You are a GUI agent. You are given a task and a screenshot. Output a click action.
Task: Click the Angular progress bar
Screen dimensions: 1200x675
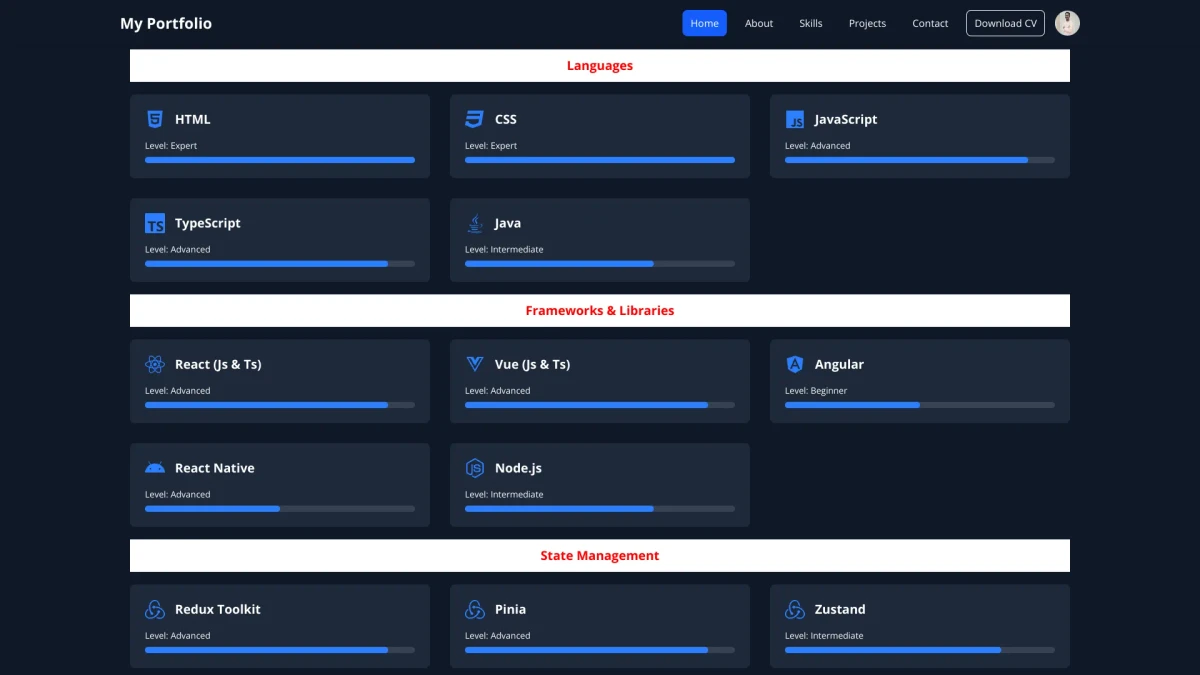920,405
